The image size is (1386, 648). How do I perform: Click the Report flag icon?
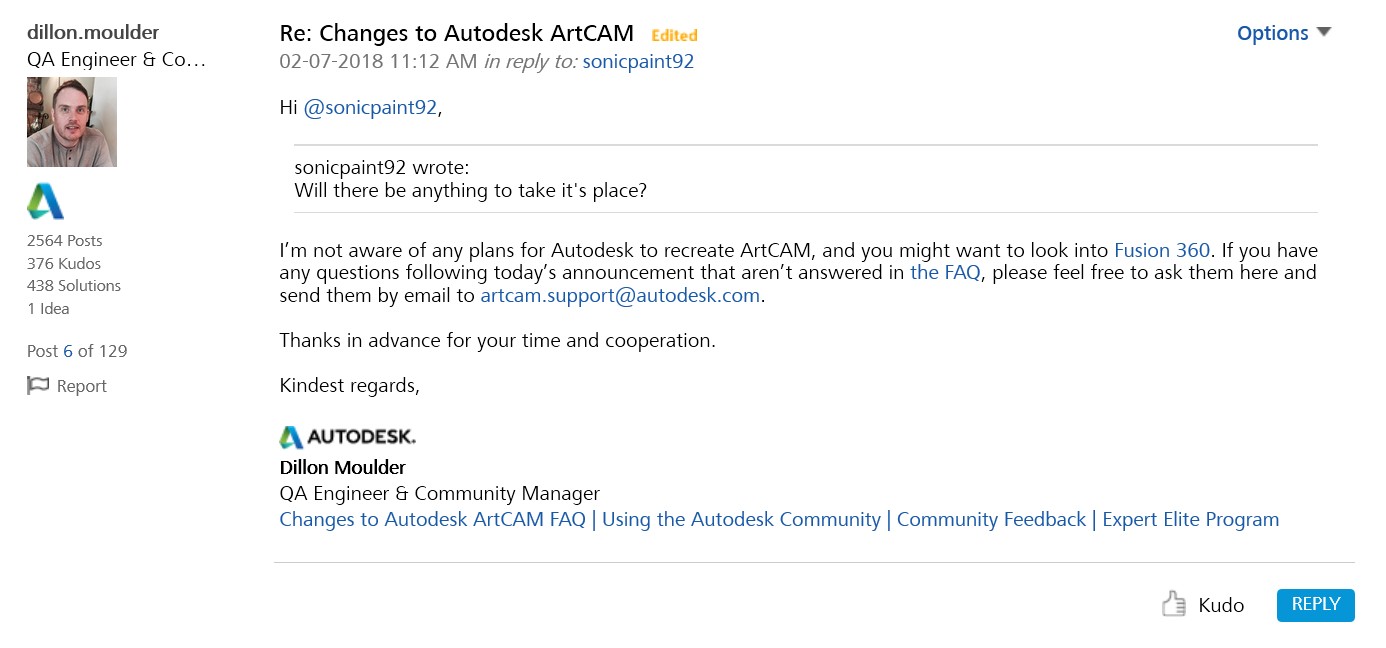[x=38, y=386]
